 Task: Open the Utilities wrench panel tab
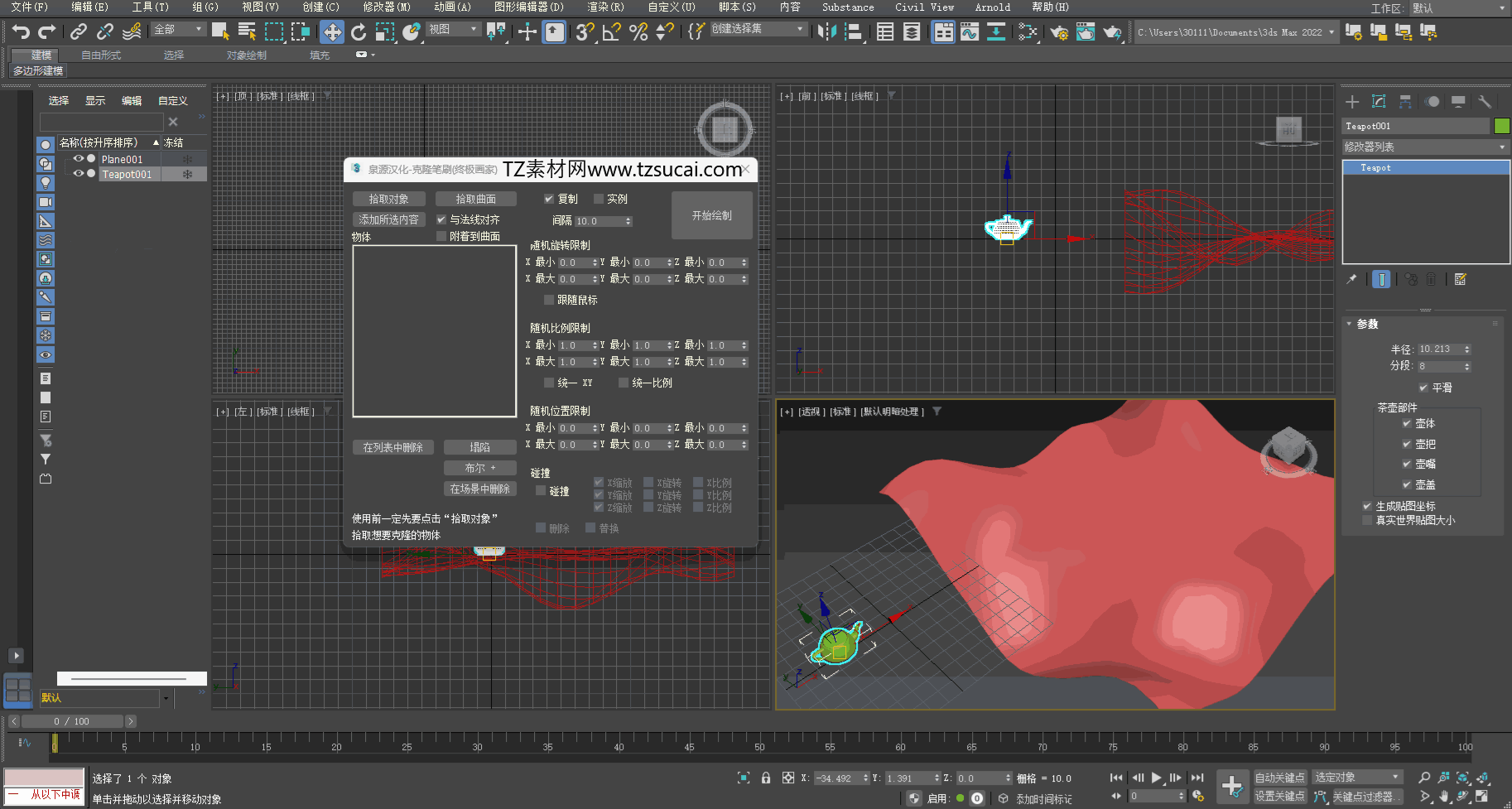[1485, 101]
